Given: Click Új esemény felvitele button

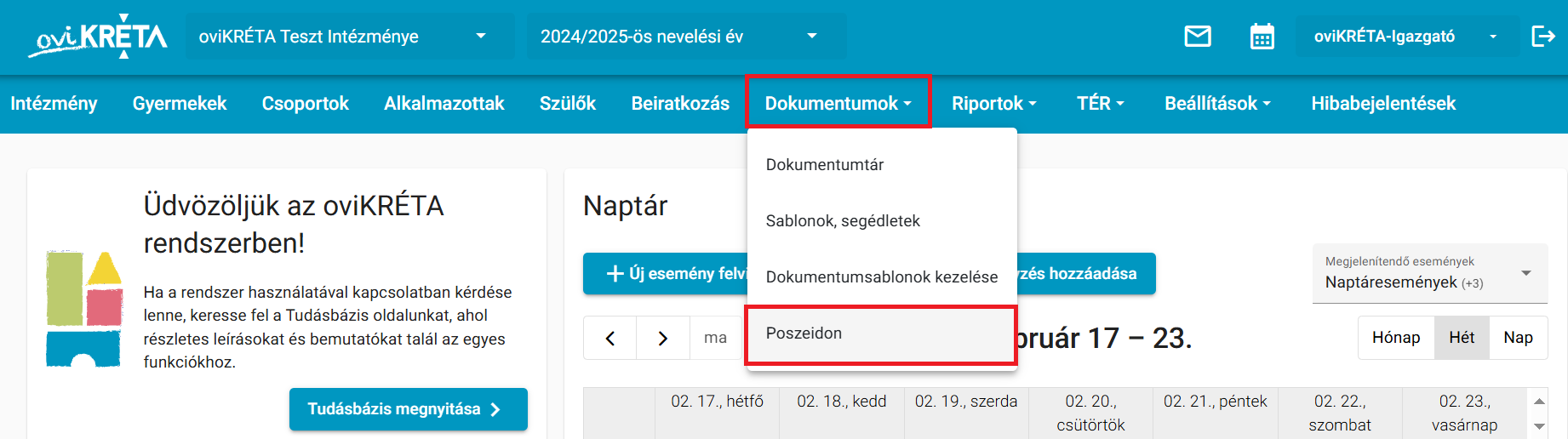Looking at the screenshot, I should click(x=665, y=274).
